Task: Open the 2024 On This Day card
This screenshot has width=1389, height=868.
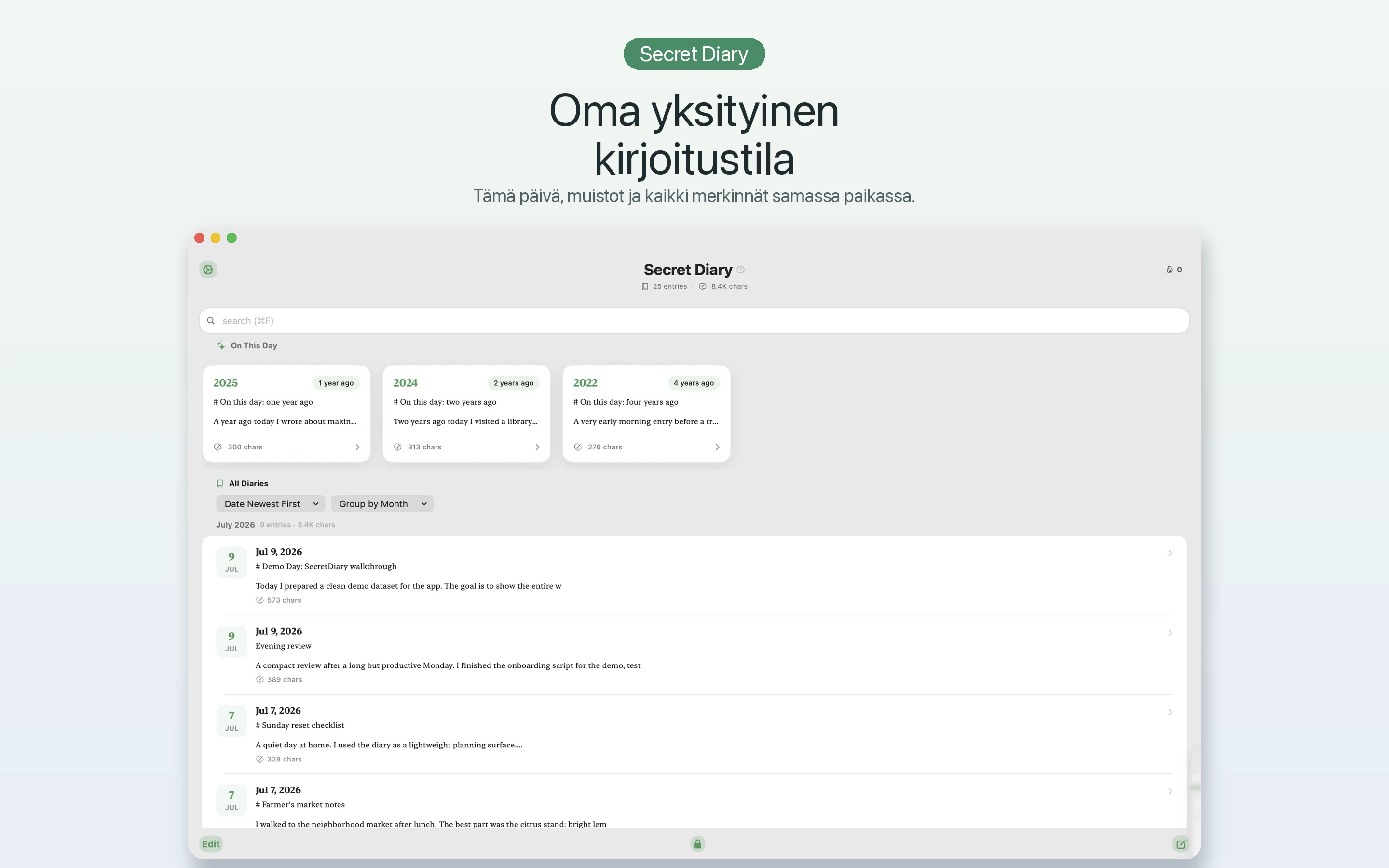Action: click(466, 413)
